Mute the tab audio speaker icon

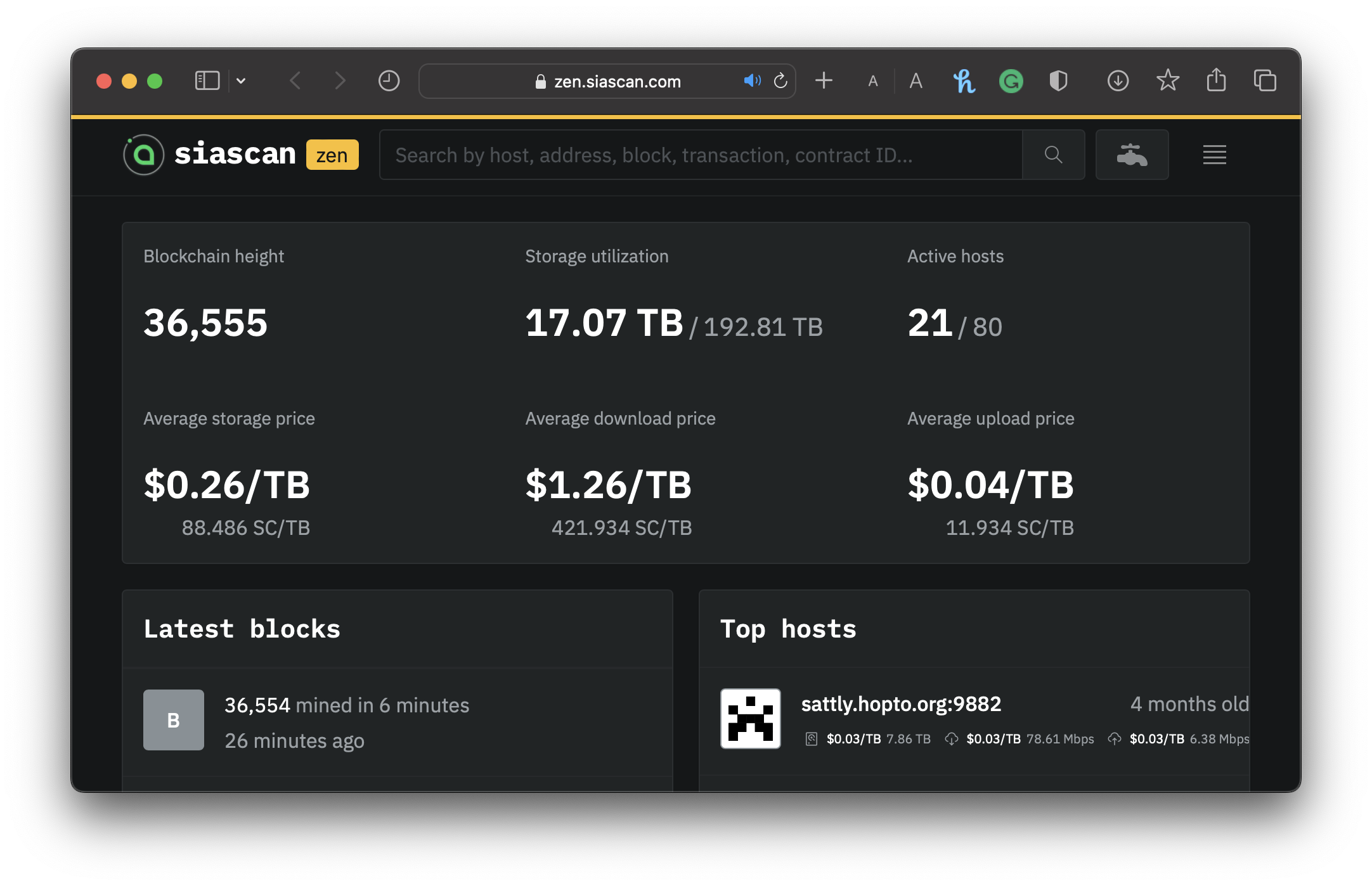click(751, 80)
